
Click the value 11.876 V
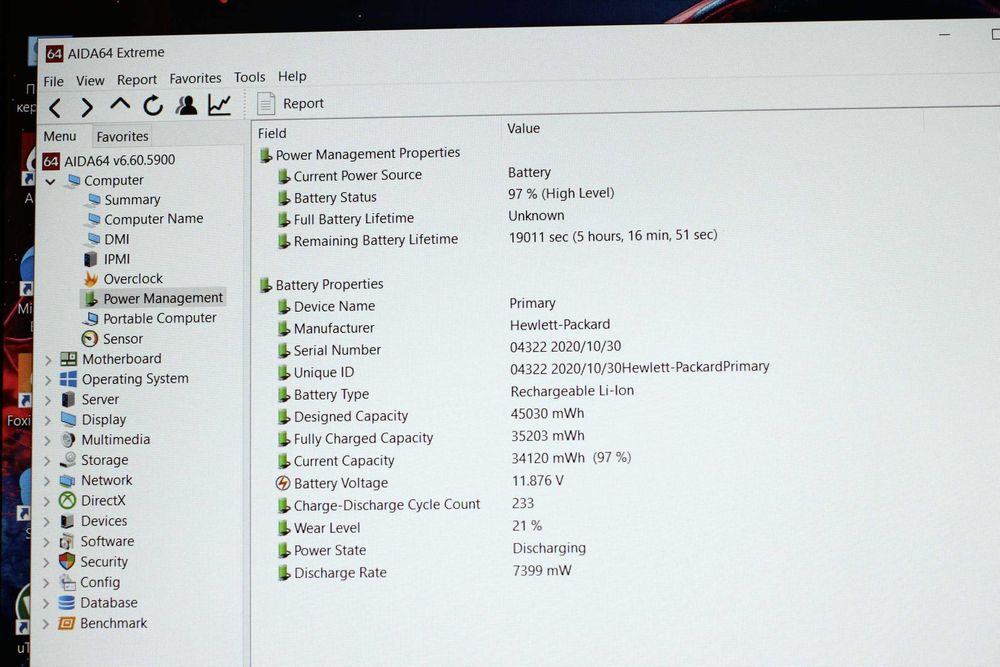(538, 480)
